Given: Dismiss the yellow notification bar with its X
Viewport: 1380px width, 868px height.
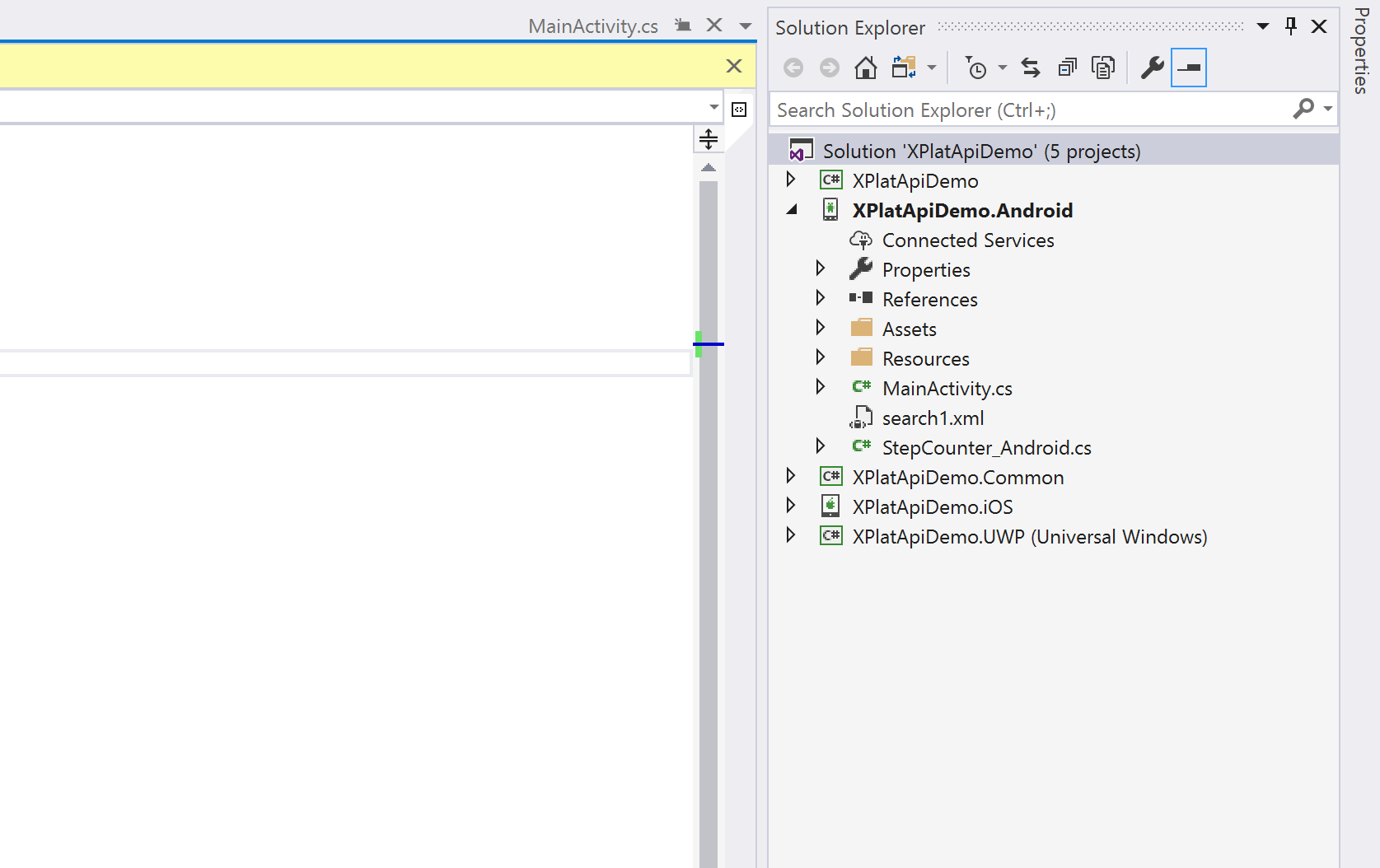Looking at the screenshot, I should click(x=732, y=66).
